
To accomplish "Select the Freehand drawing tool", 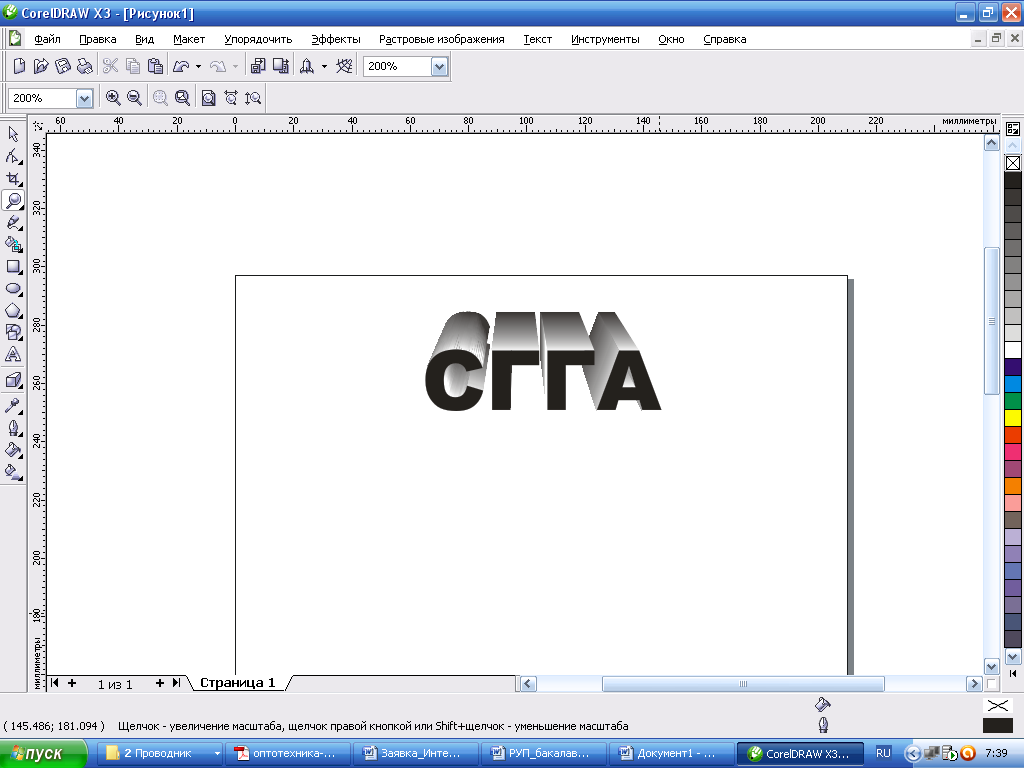I will point(13,223).
